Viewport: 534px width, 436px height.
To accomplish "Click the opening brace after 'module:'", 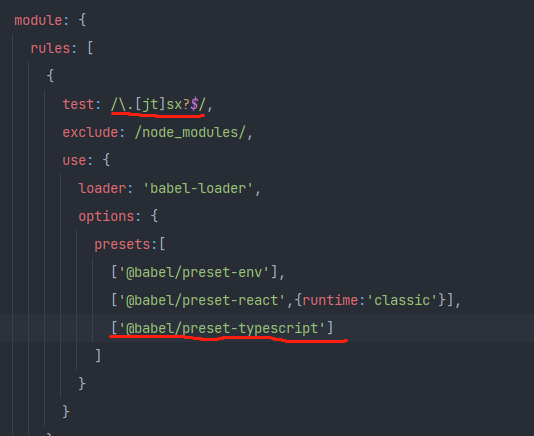I will tap(82, 20).
